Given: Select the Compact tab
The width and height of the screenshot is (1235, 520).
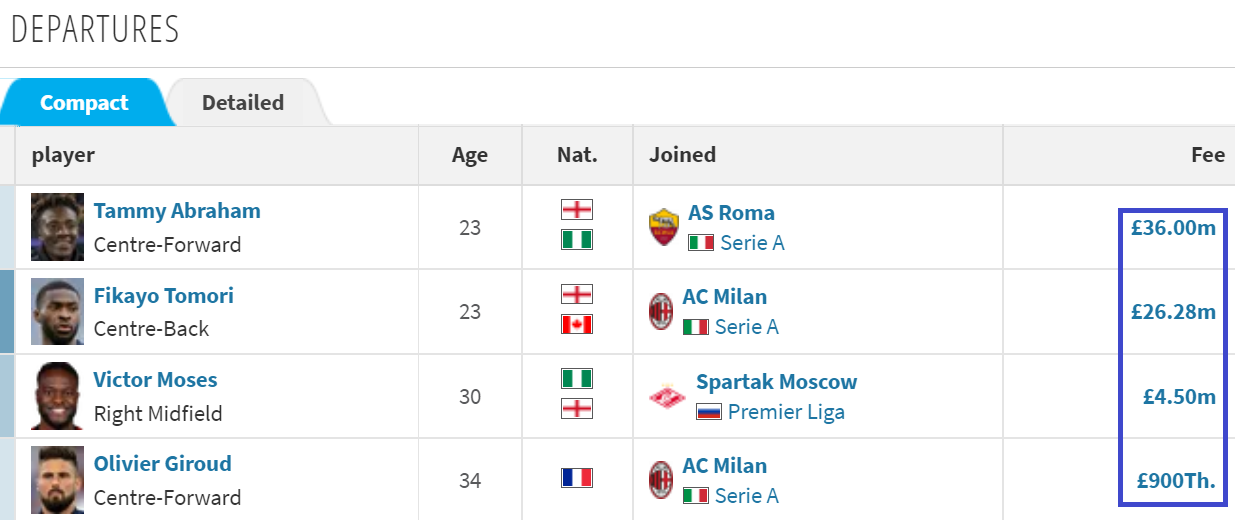Looking at the screenshot, I should click(x=84, y=102).
